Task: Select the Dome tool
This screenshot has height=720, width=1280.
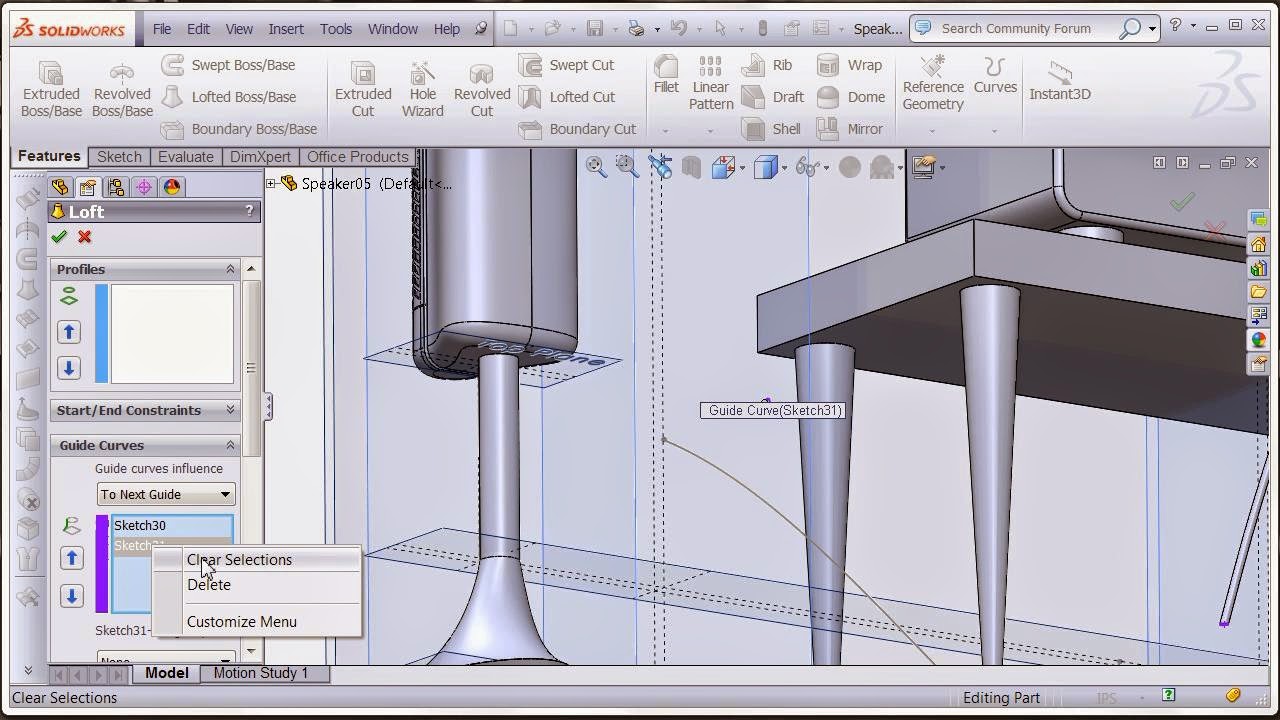Action: (851, 97)
